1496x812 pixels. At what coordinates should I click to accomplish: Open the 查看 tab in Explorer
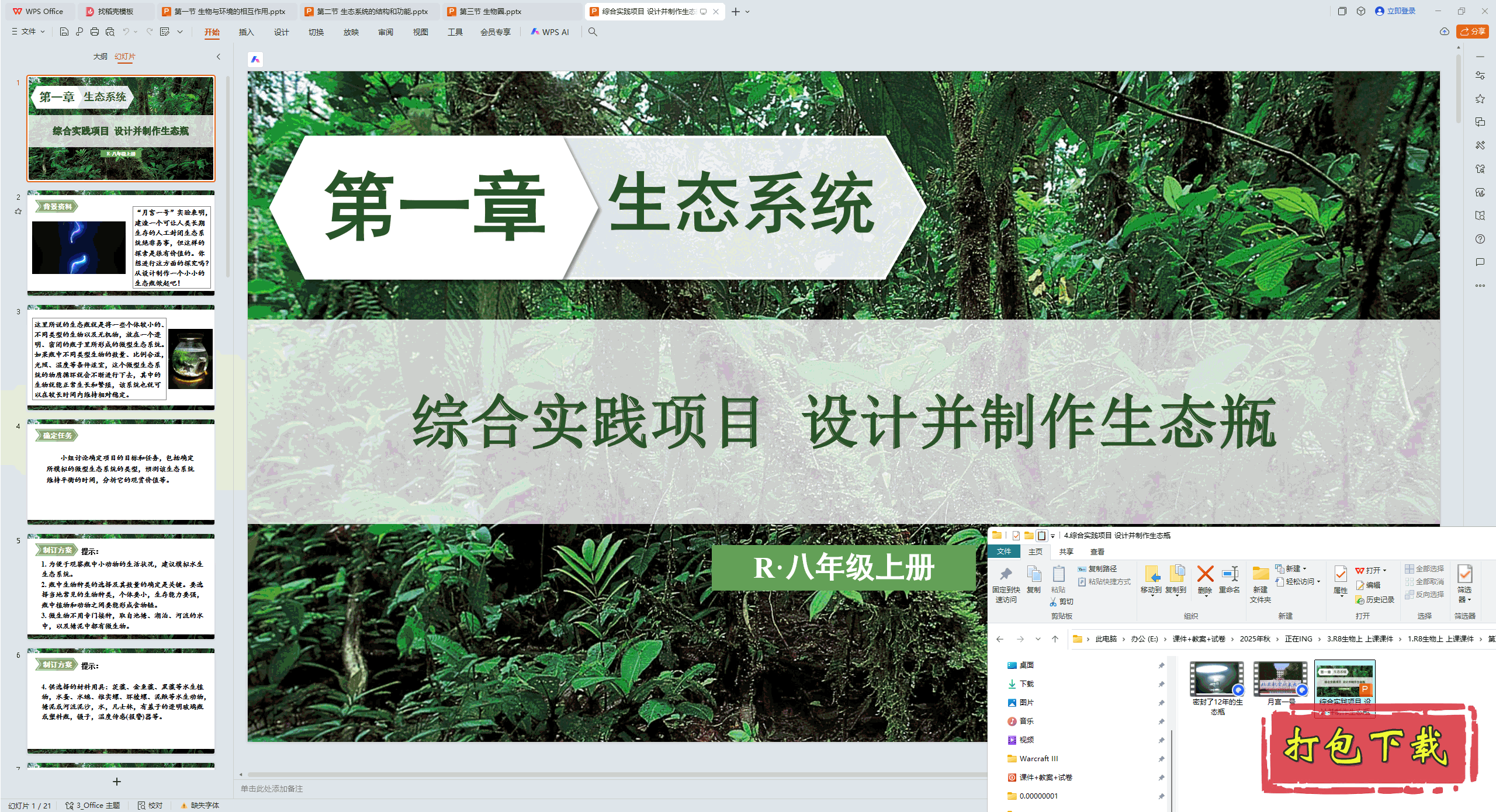1097,551
